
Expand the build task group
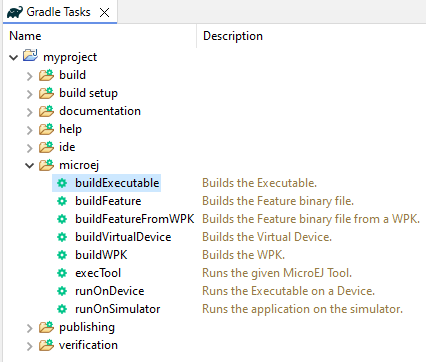click(30, 76)
